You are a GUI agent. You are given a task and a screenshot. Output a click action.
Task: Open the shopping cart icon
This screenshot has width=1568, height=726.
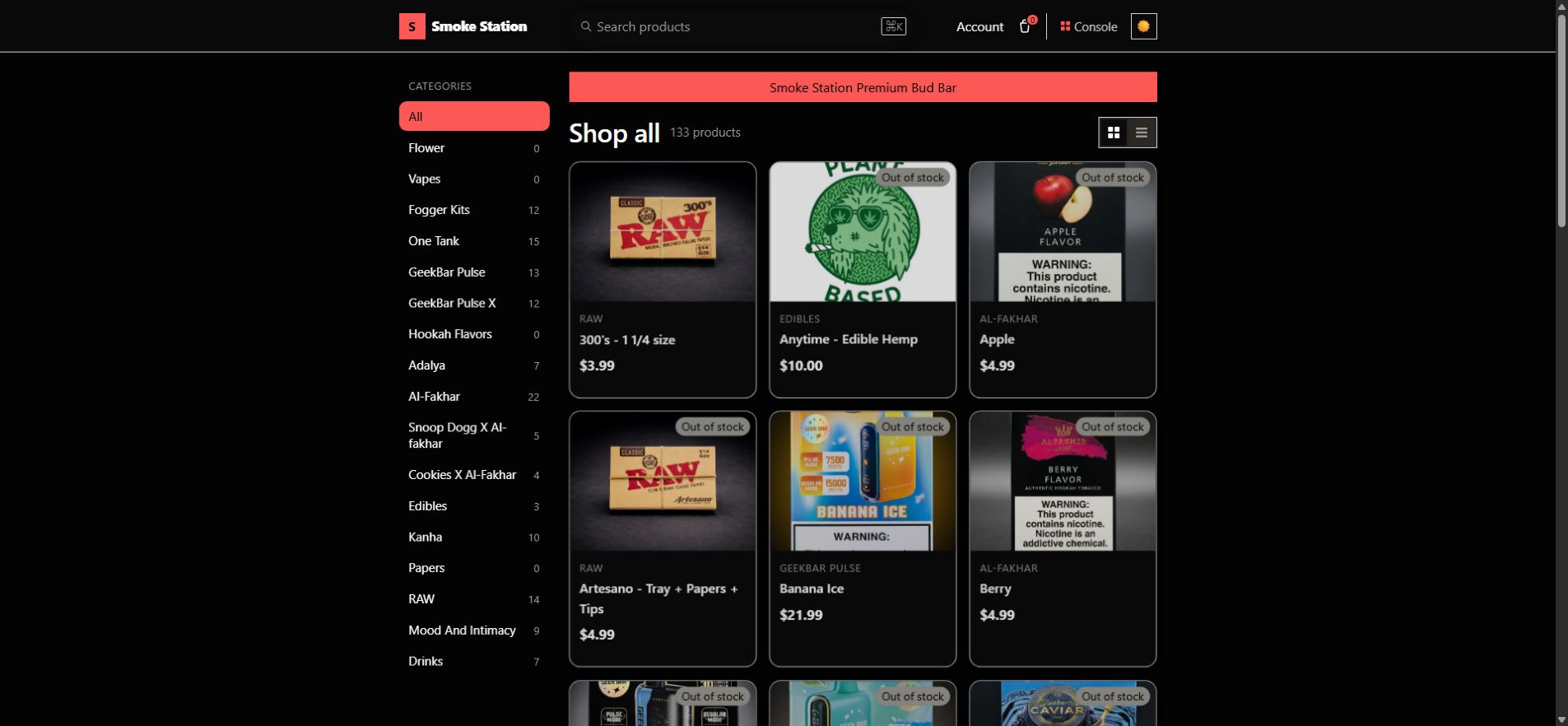tap(1025, 26)
